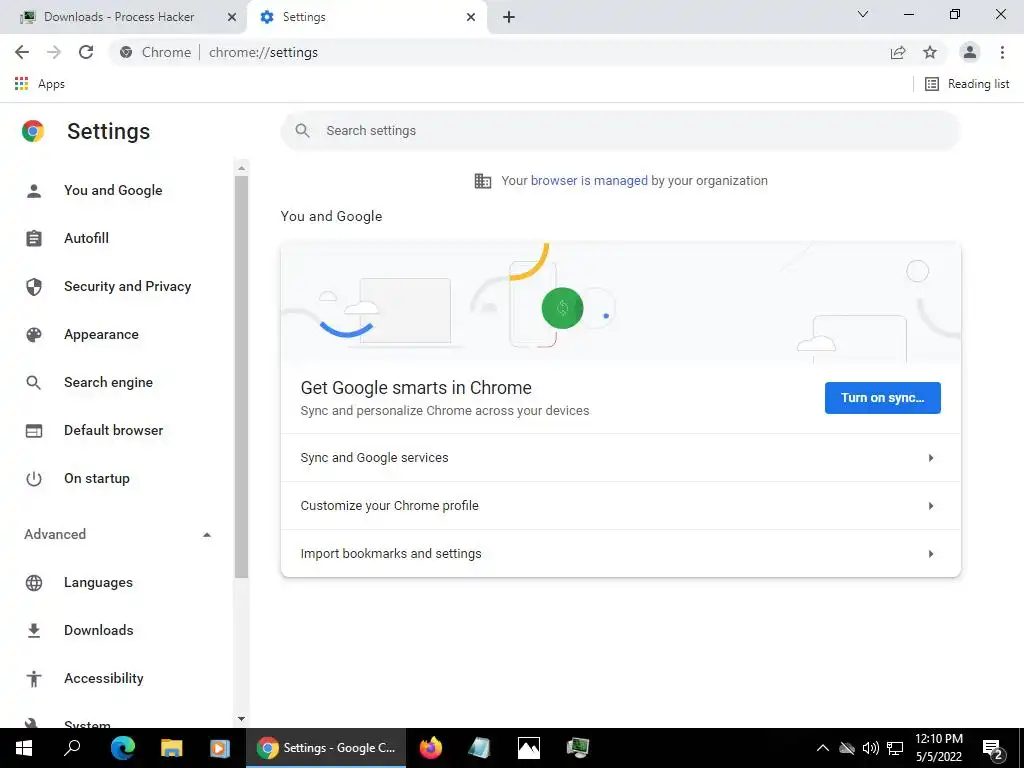The width and height of the screenshot is (1024, 768).
Task: Open File Explorer from the taskbar
Action: [172, 748]
